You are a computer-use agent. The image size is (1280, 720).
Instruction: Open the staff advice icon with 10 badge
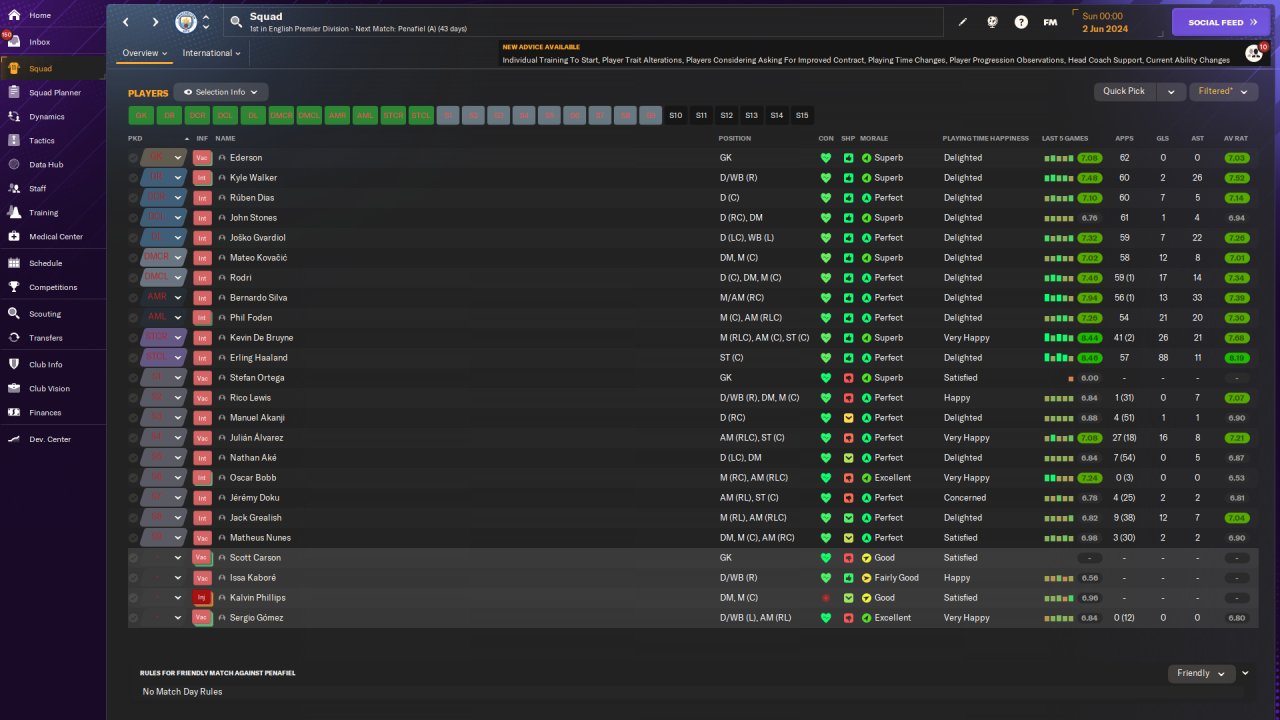click(x=1254, y=53)
